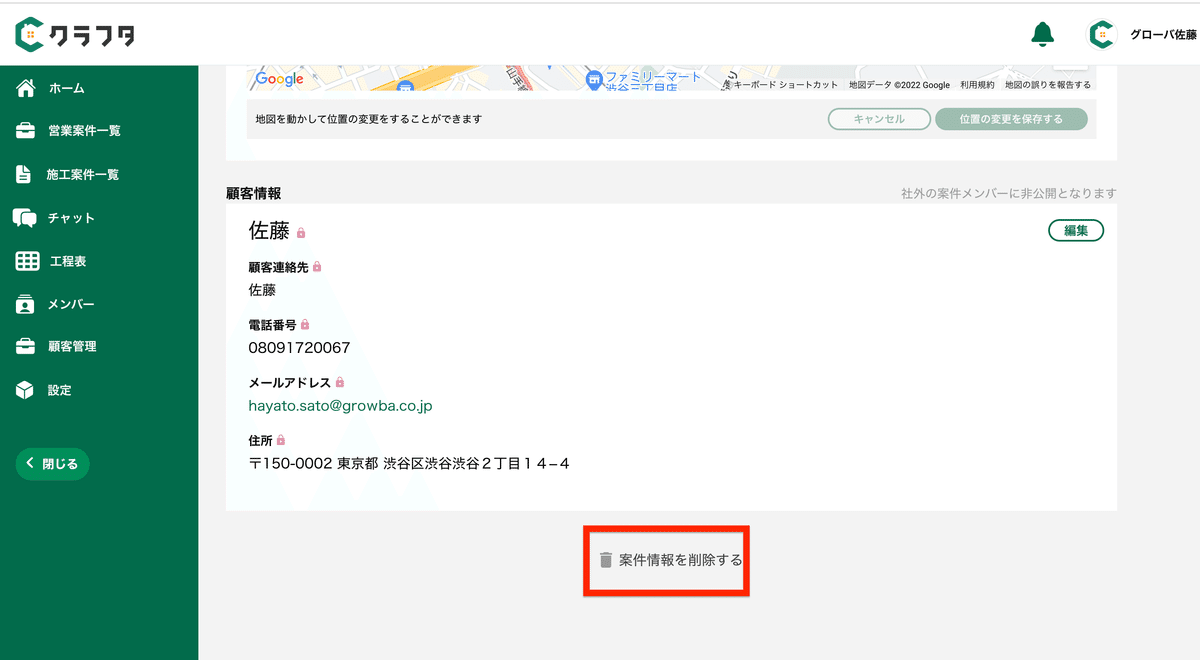Click the Crafta logo in header

(x=75, y=35)
